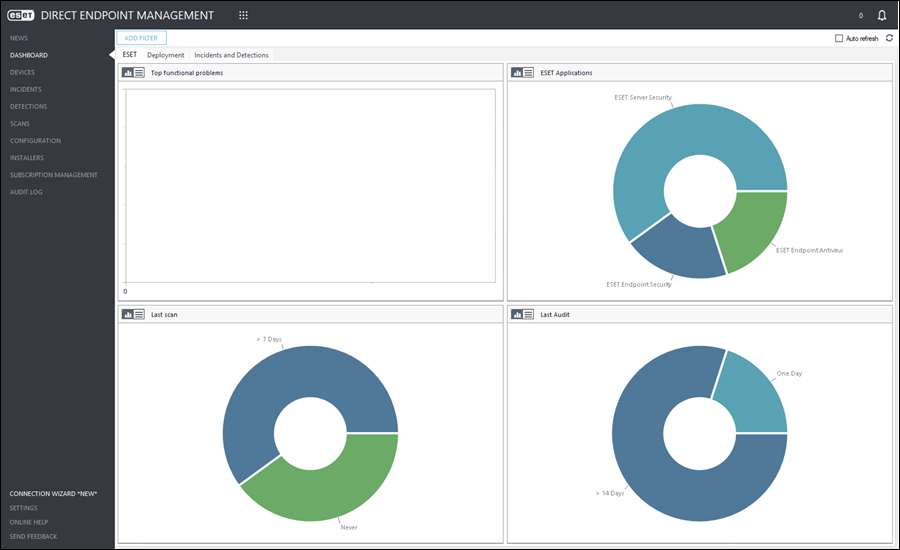
Task: Click the ESET Endpoint Antivirus chart label
Action: (809, 250)
